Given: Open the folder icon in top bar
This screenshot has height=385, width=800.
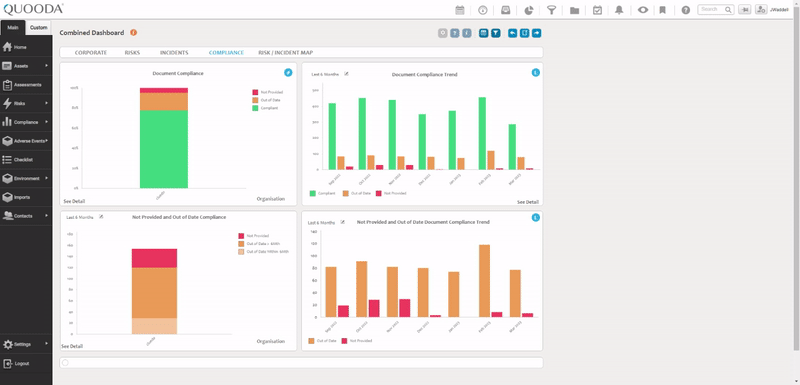Looking at the screenshot, I should pos(574,10).
